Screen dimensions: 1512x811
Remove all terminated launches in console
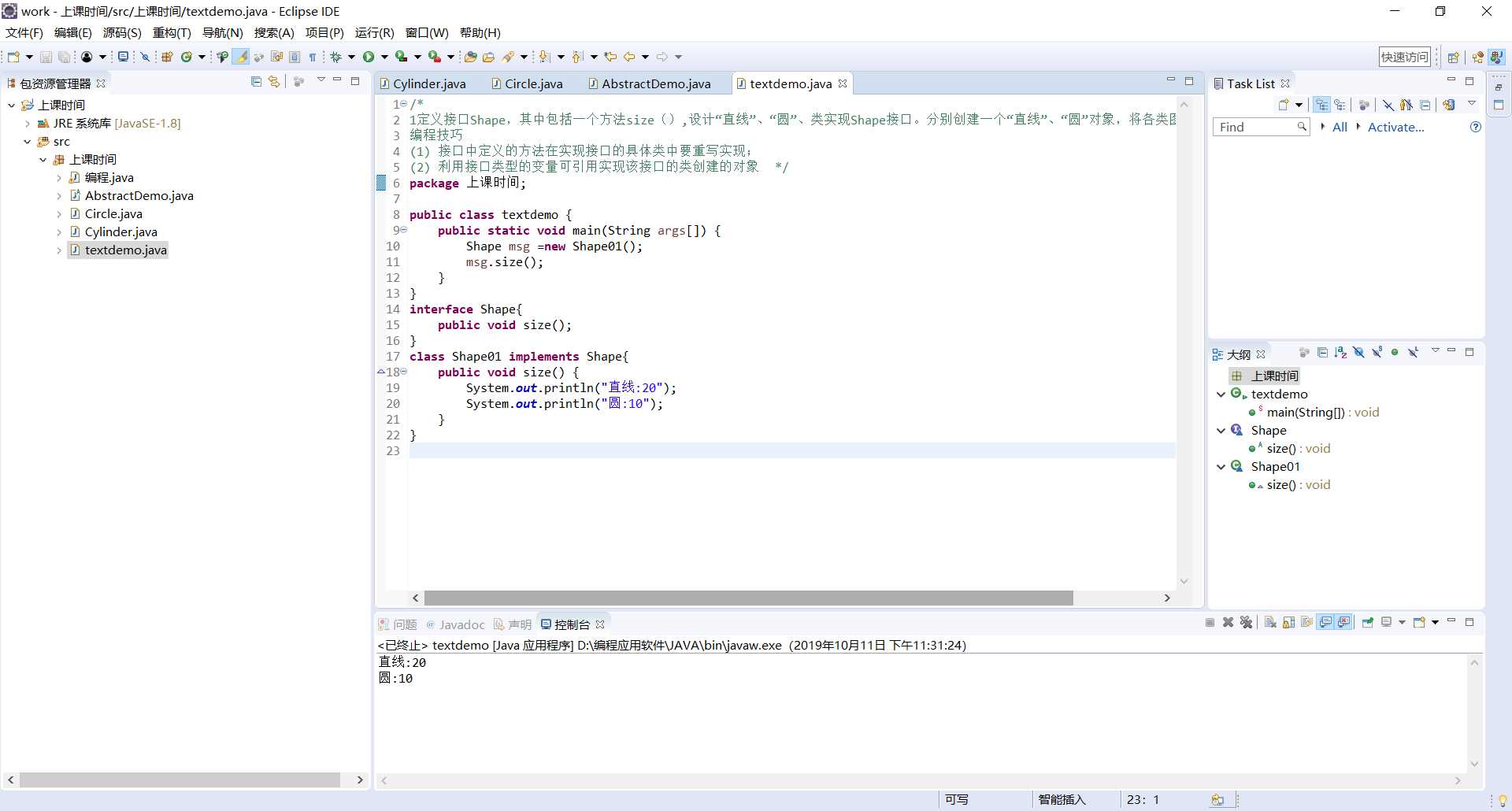1247,623
